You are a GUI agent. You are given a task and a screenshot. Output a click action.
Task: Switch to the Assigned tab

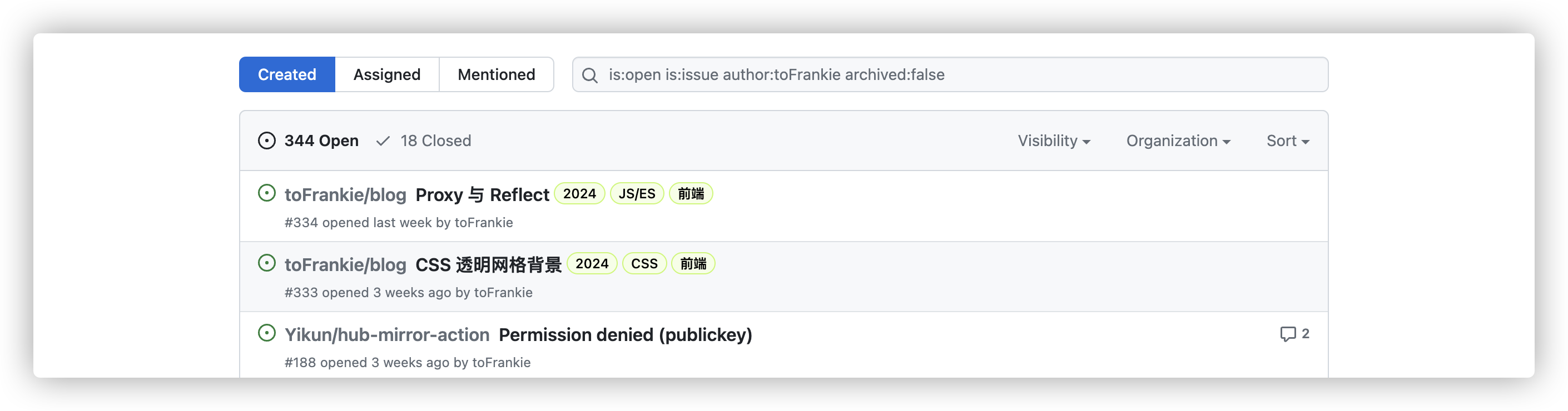click(x=386, y=75)
